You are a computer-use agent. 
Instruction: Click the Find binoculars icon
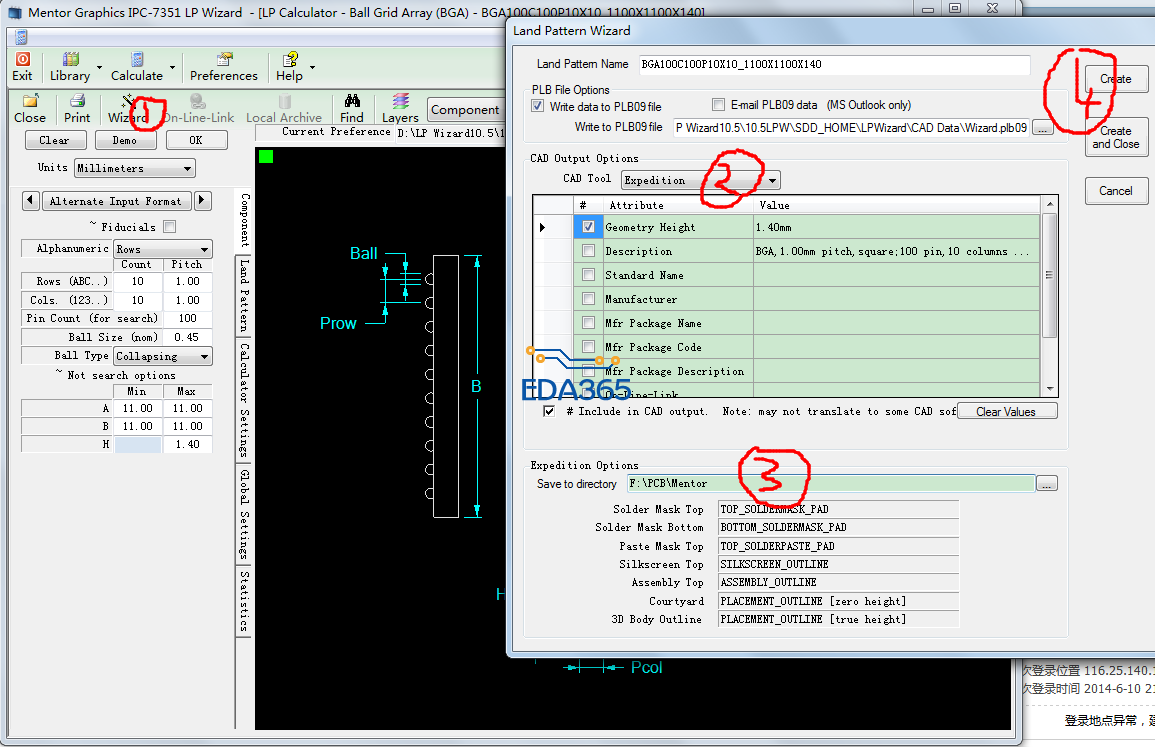(x=352, y=108)
